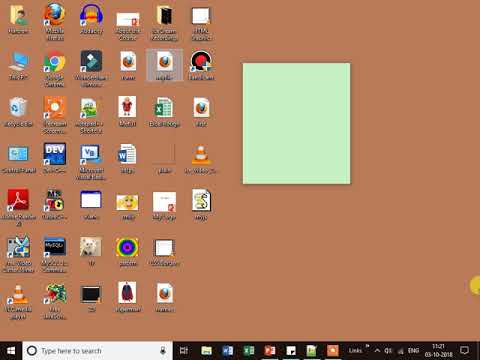
Task: Select the This PC desktop icon
Action: click(x=18, y=66)
